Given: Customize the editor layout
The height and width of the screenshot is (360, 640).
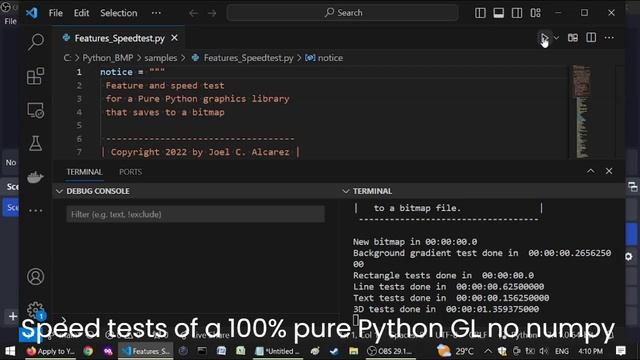Looking at the screenshot, I should click(x=536, y=13).
